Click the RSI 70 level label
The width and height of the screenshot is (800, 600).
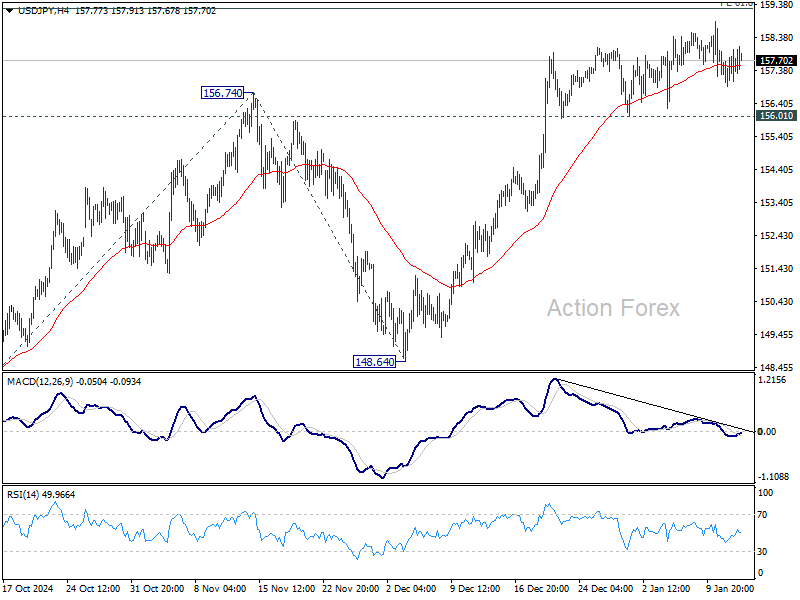coord(762,515)
